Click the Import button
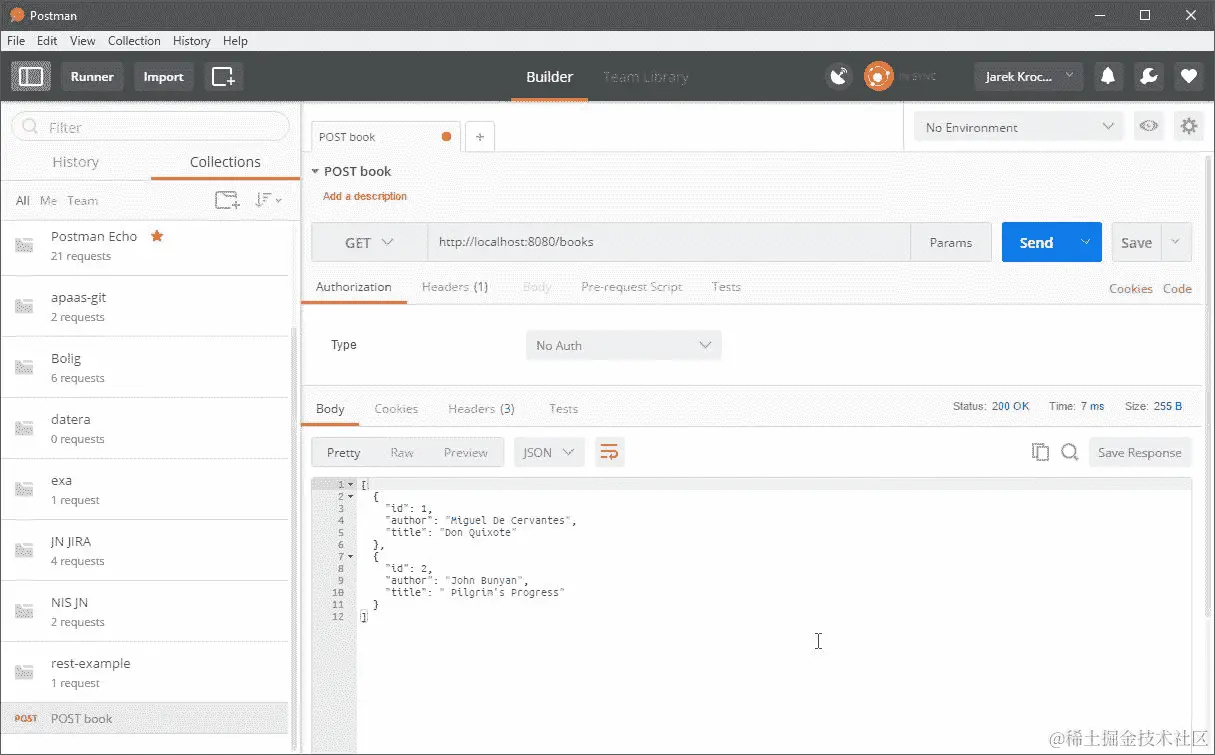 click(163, 77)
